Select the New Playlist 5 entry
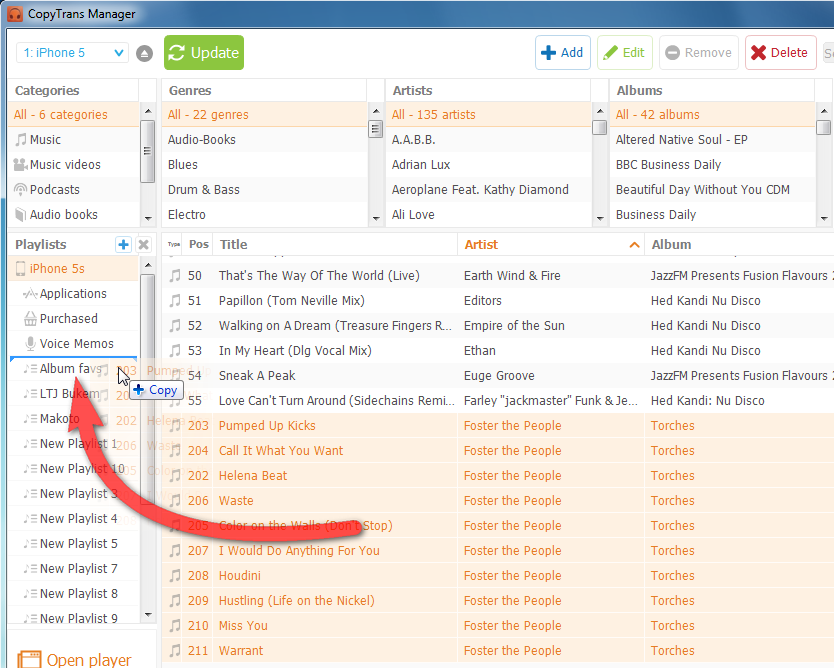834x668 pixels. (73, 544)
